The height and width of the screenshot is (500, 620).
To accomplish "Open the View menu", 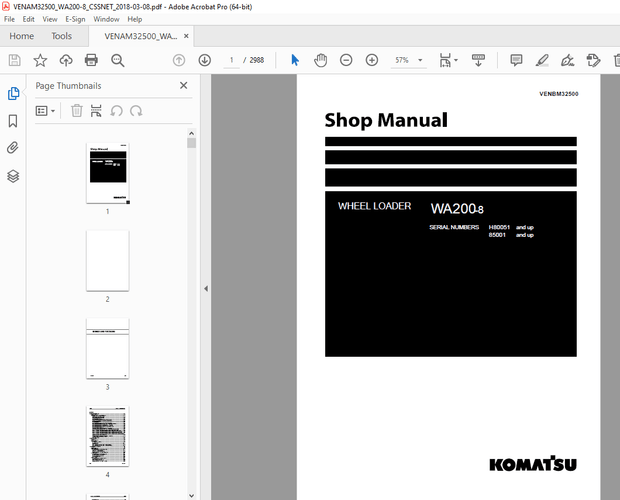I will click(50, 19).
